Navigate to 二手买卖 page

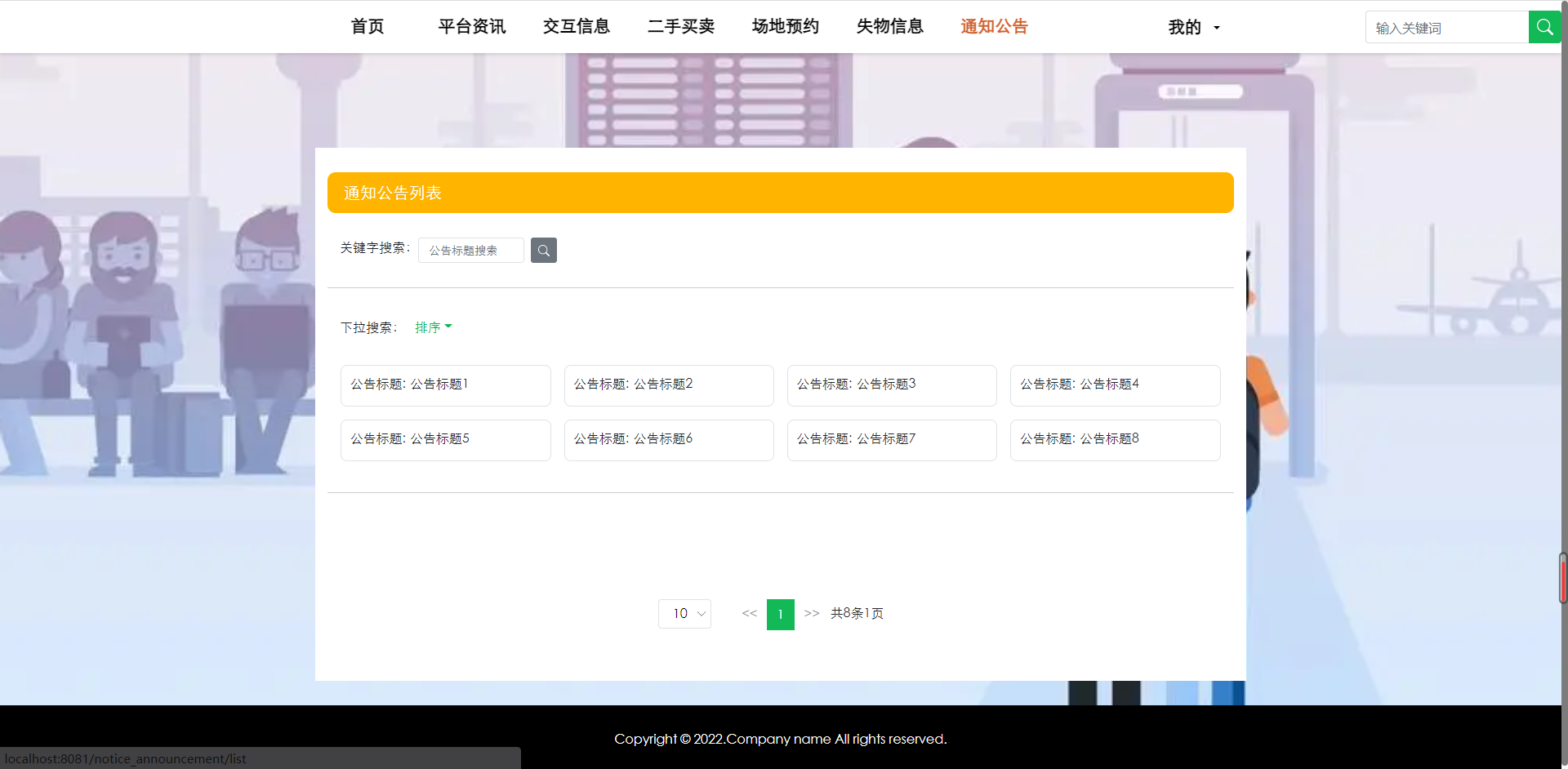click(x=680, y=26)
